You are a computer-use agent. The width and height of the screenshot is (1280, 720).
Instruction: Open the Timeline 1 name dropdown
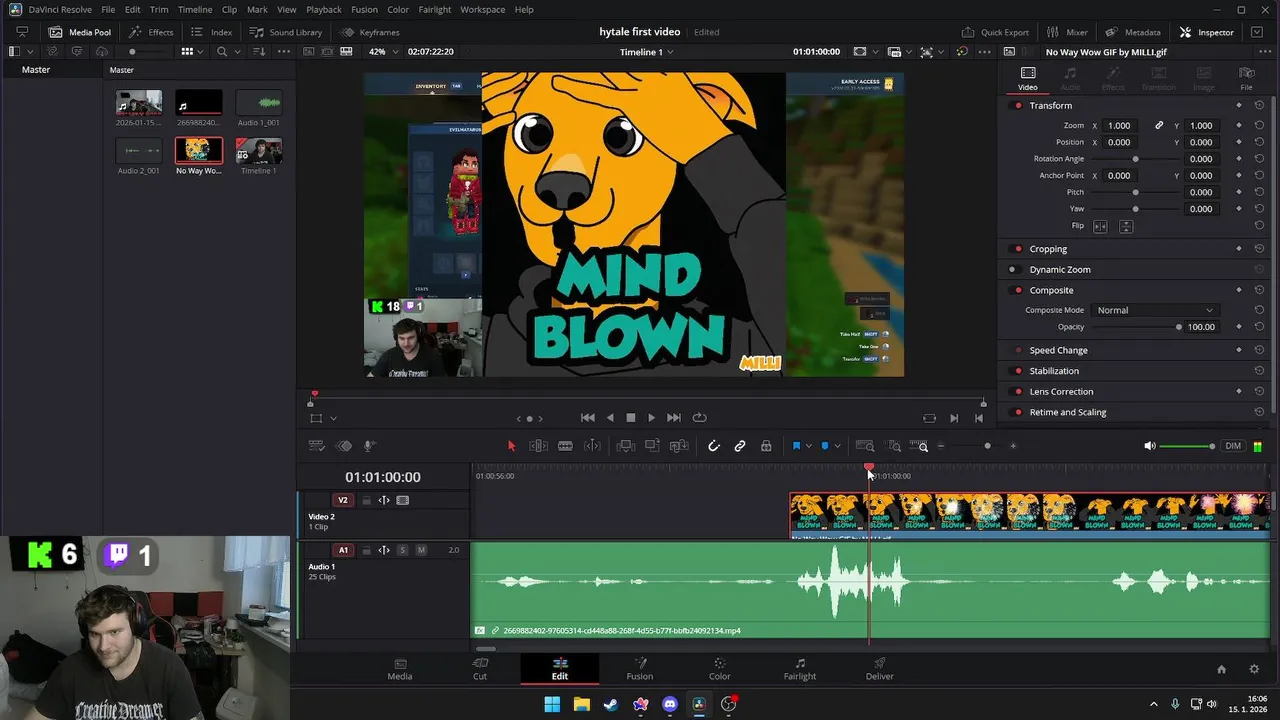click(x=646, y=52)
